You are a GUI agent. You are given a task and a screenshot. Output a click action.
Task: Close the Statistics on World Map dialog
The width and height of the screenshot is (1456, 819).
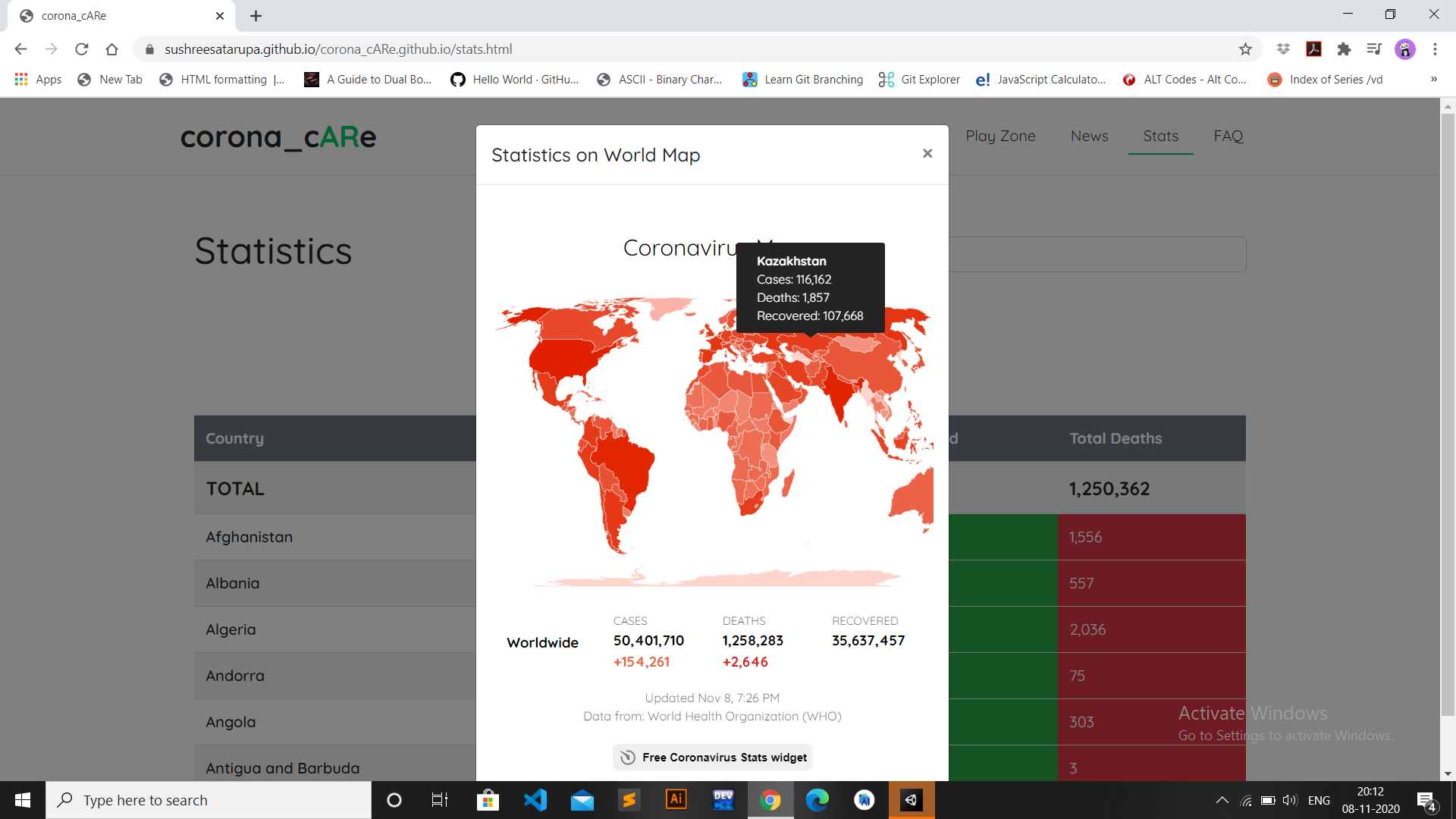point(927,154)
